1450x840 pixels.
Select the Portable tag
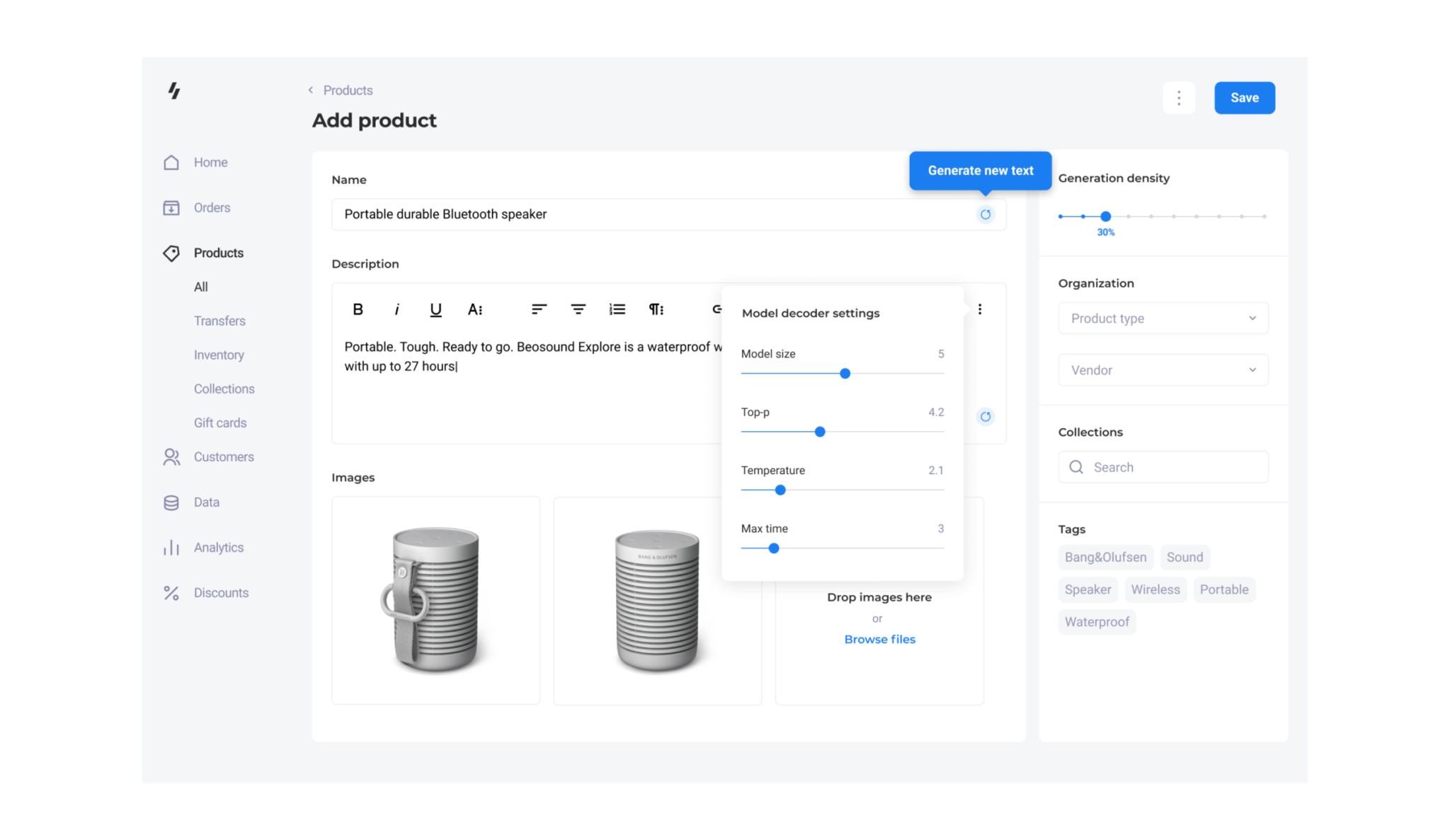click(1223, 589)
